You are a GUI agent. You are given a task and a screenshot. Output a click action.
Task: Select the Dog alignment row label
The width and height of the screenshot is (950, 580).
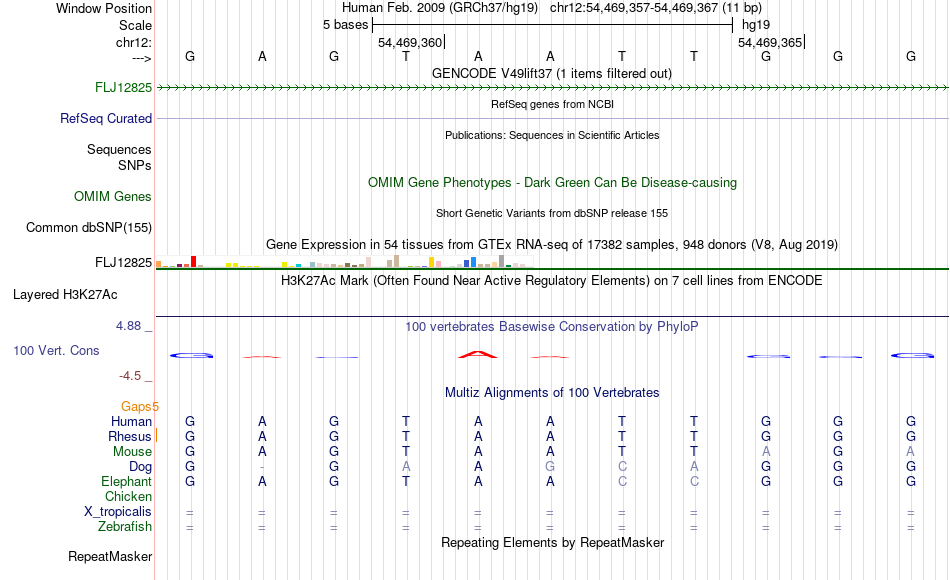(x=140, y=467)
